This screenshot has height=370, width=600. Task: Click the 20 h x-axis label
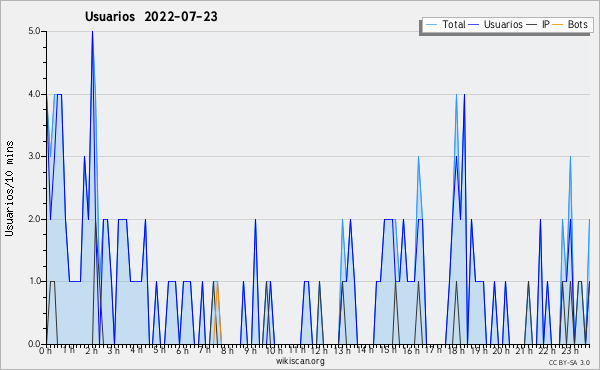point(501,350)
